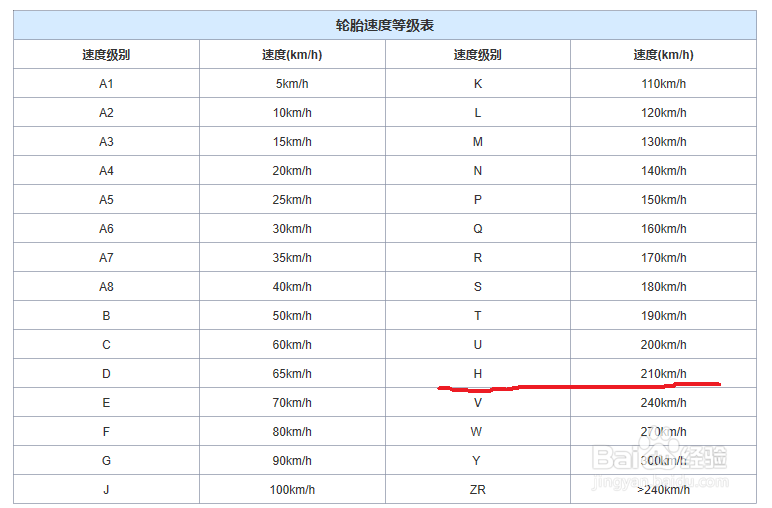Image resolution: width=772 pixels, height=508 pixels.
Task: Click the 170km/h cell
Action: tap(663, 258)
